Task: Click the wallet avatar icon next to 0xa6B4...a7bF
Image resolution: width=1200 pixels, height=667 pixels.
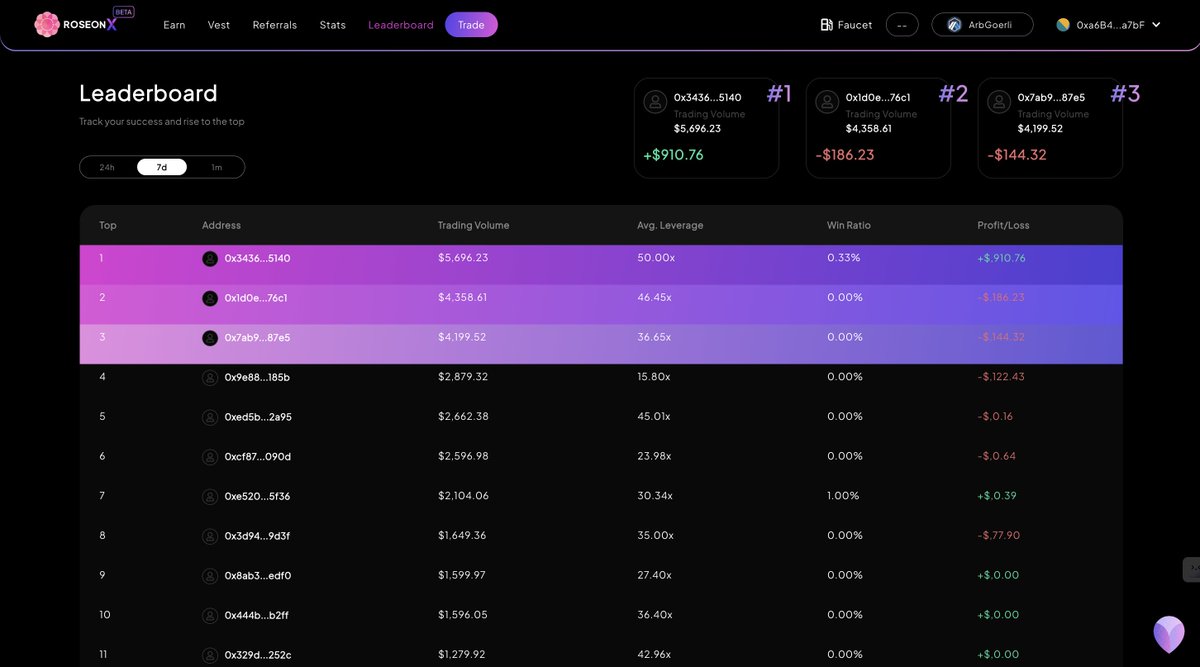Action: click(1063, 24)
